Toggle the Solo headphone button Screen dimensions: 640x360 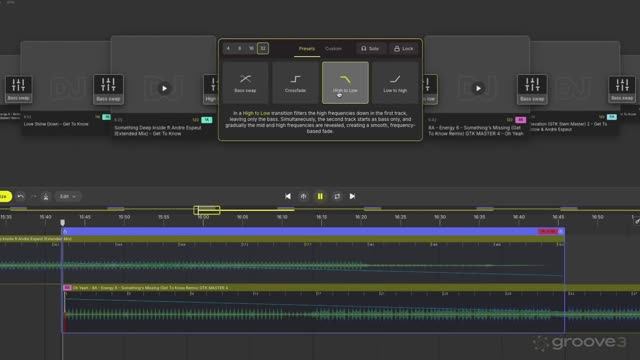pyautogui.click(x=370, y=49)
